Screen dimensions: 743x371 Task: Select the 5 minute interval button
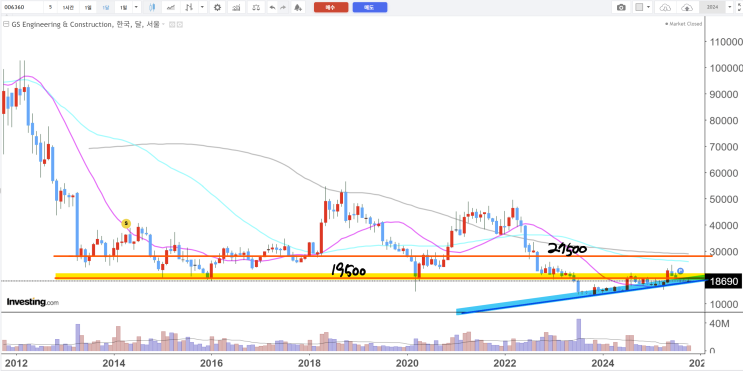pyautogui.click(x=50, y=7)
